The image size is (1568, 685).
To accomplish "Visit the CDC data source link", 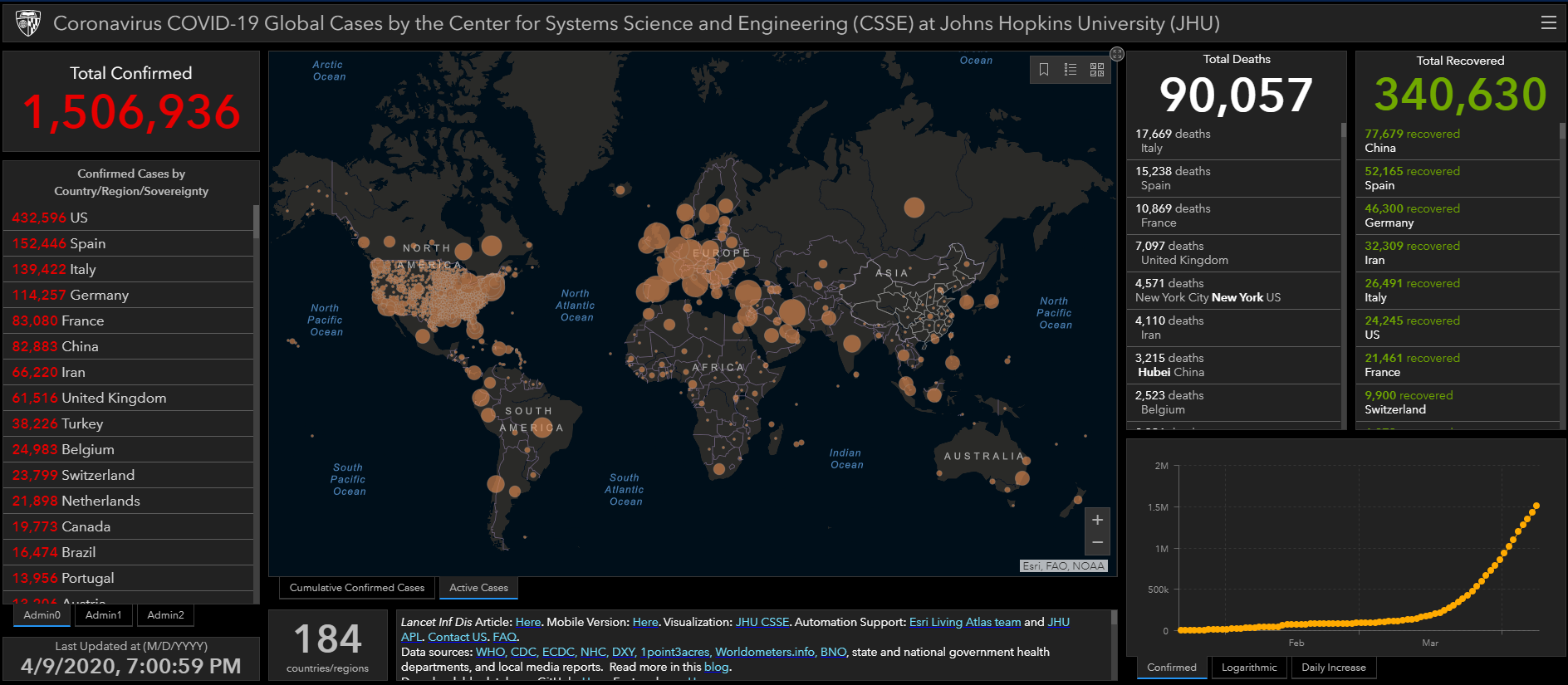I will click(x=523, y=652).
